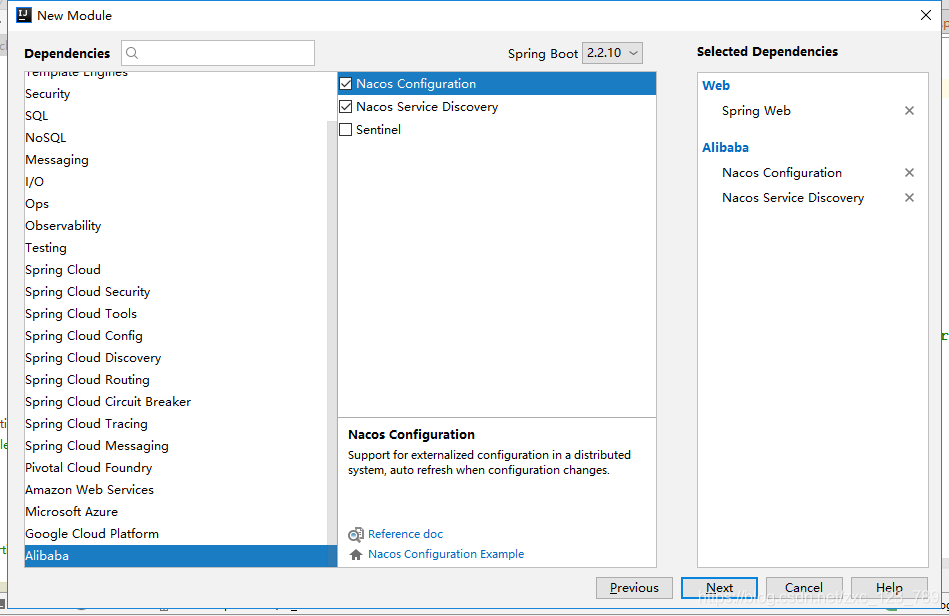Screen dimensions: 949x616
Task: Select the Spring Cloud Security category
Action: pos(176,292)
